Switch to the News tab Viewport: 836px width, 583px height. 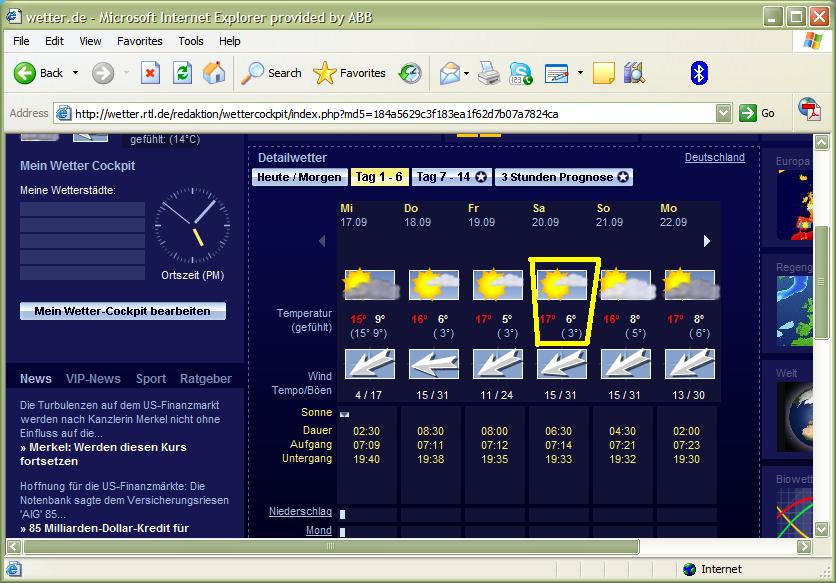pos(36,379)
